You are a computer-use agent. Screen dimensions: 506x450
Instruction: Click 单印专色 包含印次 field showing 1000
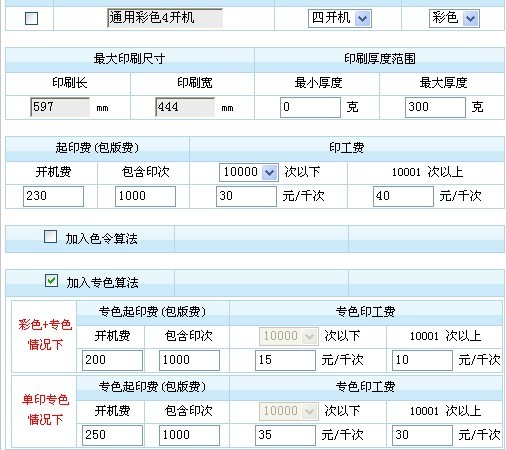(189, 435)
